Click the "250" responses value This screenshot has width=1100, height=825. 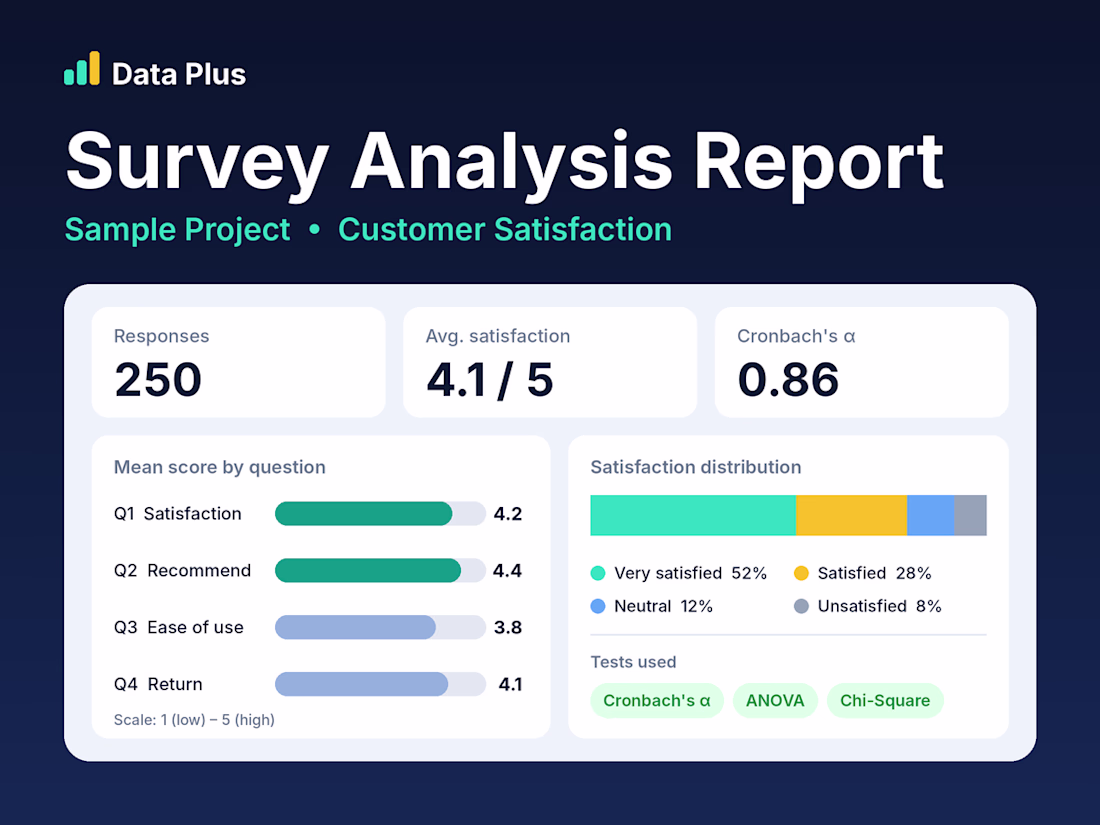[158, 380]
